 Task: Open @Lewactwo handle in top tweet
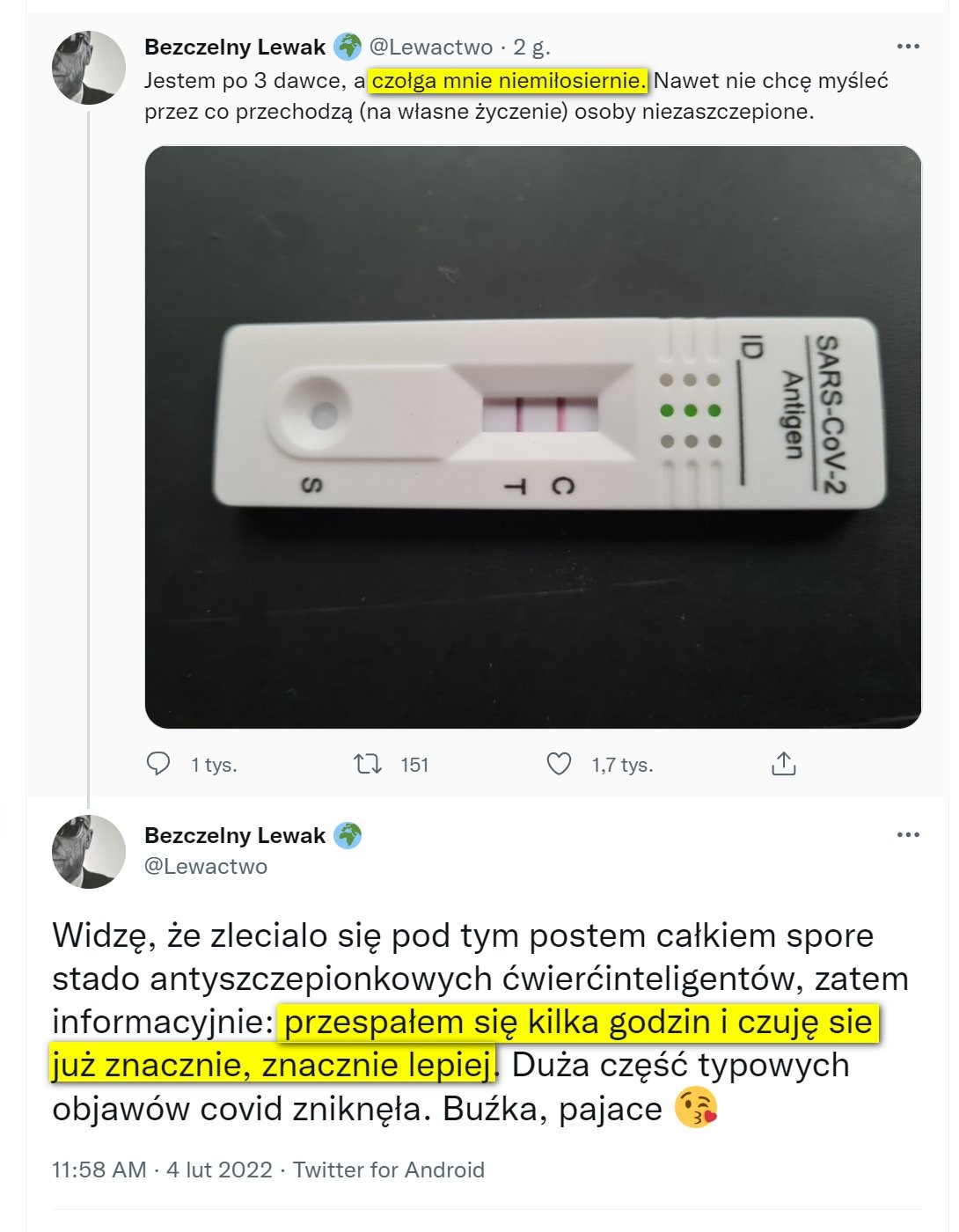click(430, 46)
